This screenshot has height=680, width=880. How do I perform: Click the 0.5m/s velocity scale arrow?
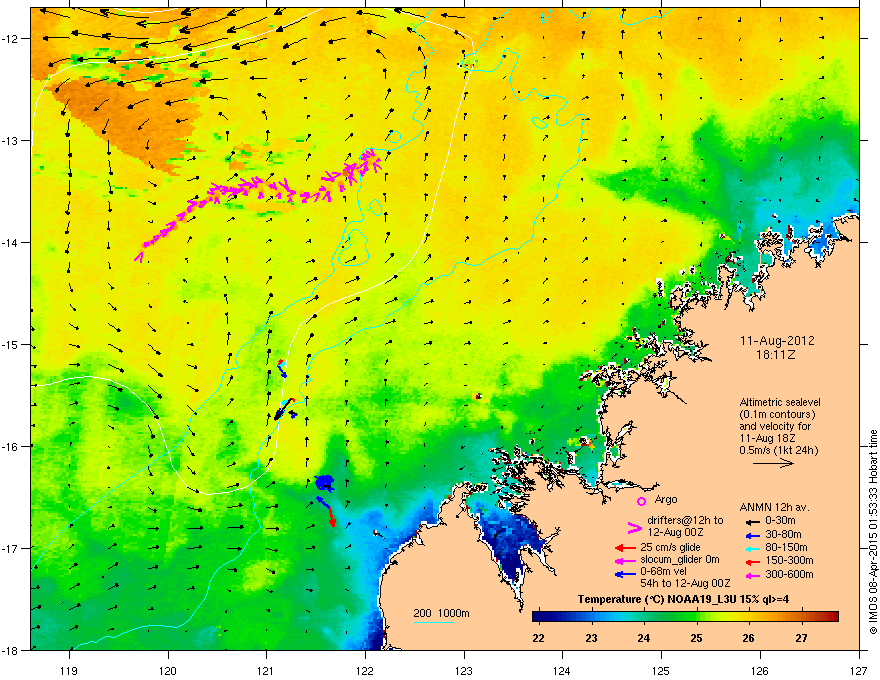[x=773, y=463]
